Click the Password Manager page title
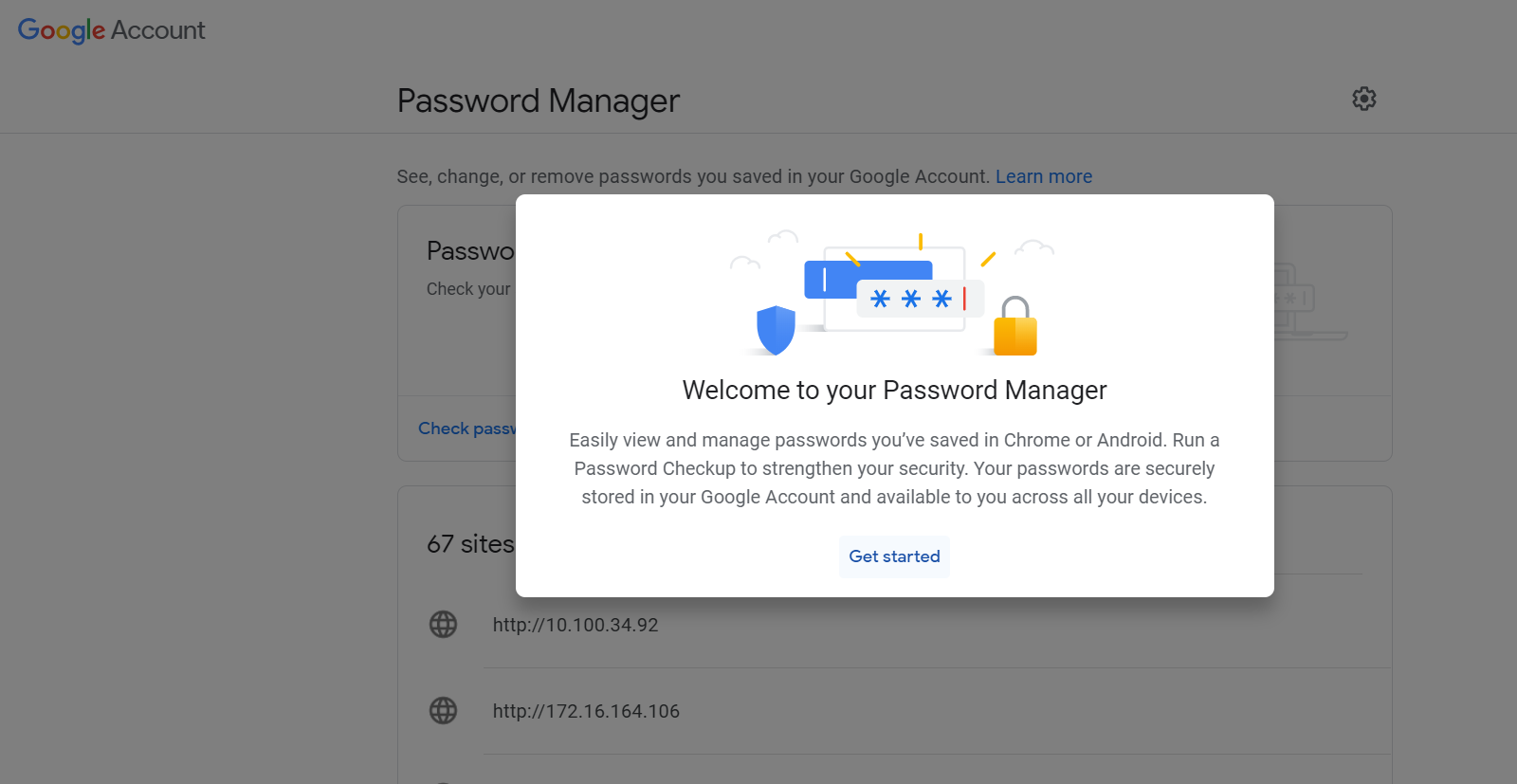This screenshot has width=1517, height=784. pyautogui.click(x=538, y=100)
